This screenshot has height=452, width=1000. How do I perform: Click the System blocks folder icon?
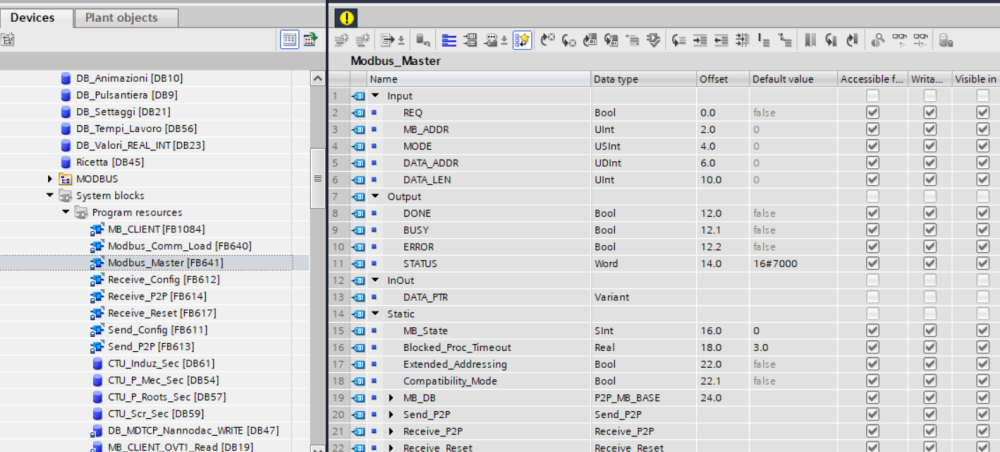tap(66, 196)
